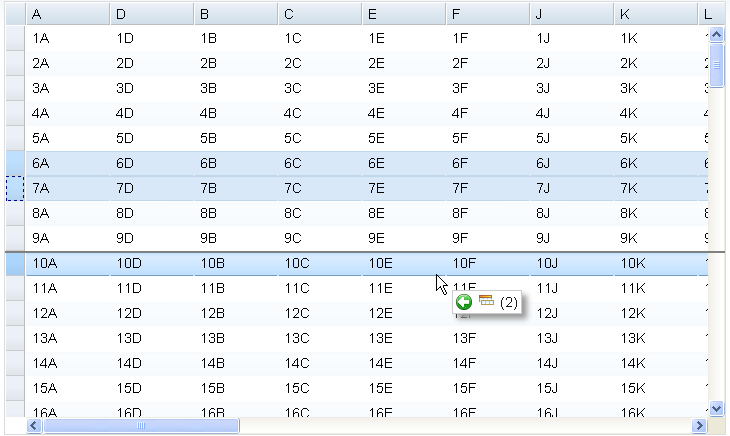The image size is (730, 436).
Task: Click cell 1K
Action: click(656, 38)
